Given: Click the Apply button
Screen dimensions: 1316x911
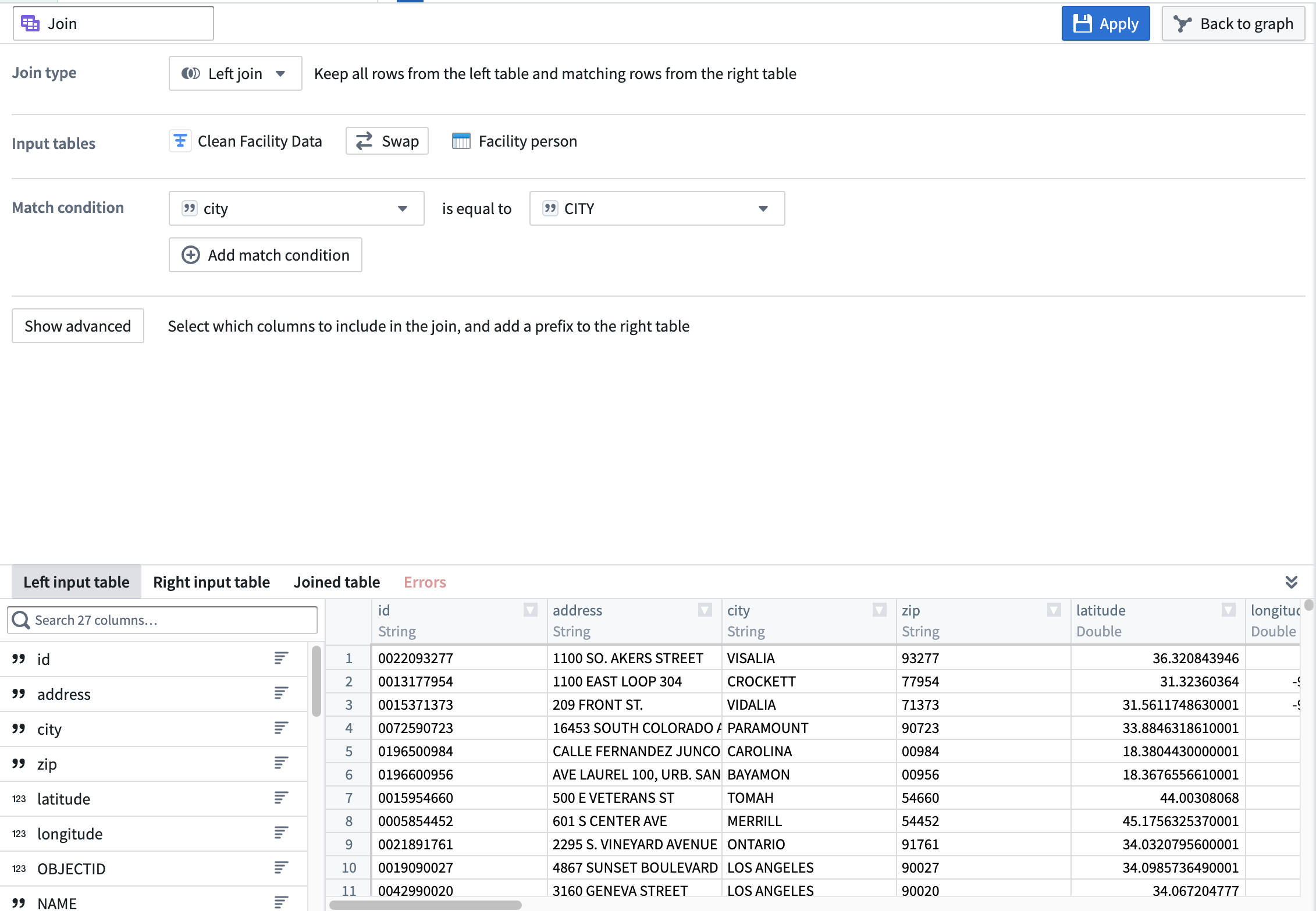Looking at the screenshot, I should click(1105, 23).
